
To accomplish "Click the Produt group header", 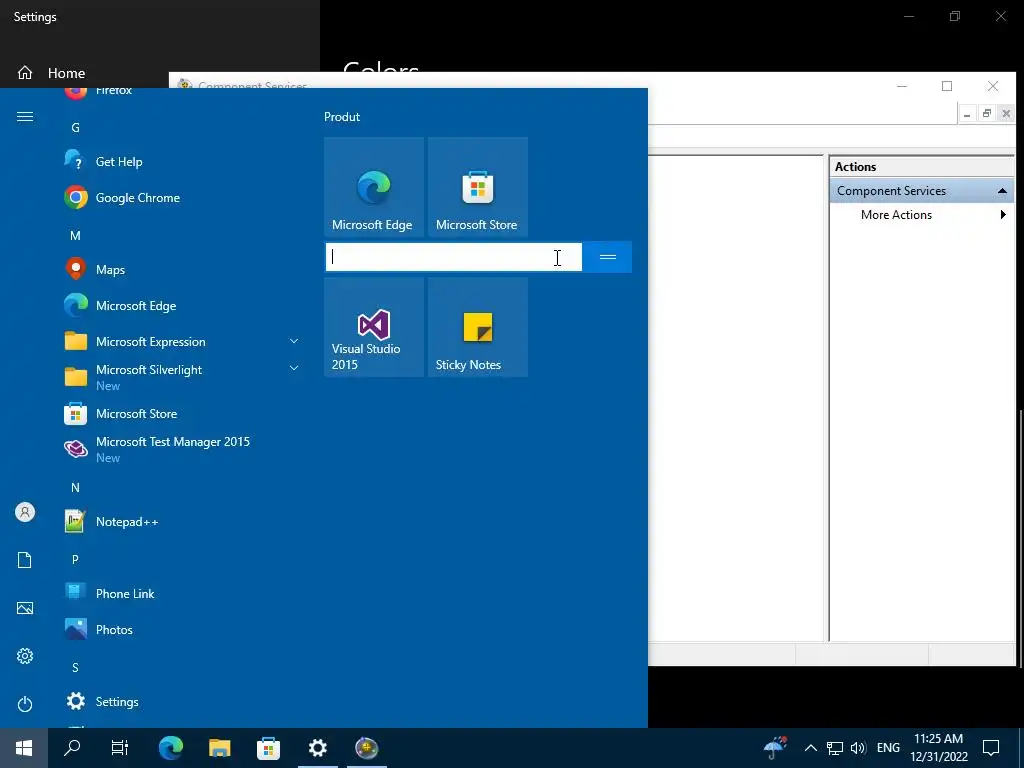I will tap(342, 117).
